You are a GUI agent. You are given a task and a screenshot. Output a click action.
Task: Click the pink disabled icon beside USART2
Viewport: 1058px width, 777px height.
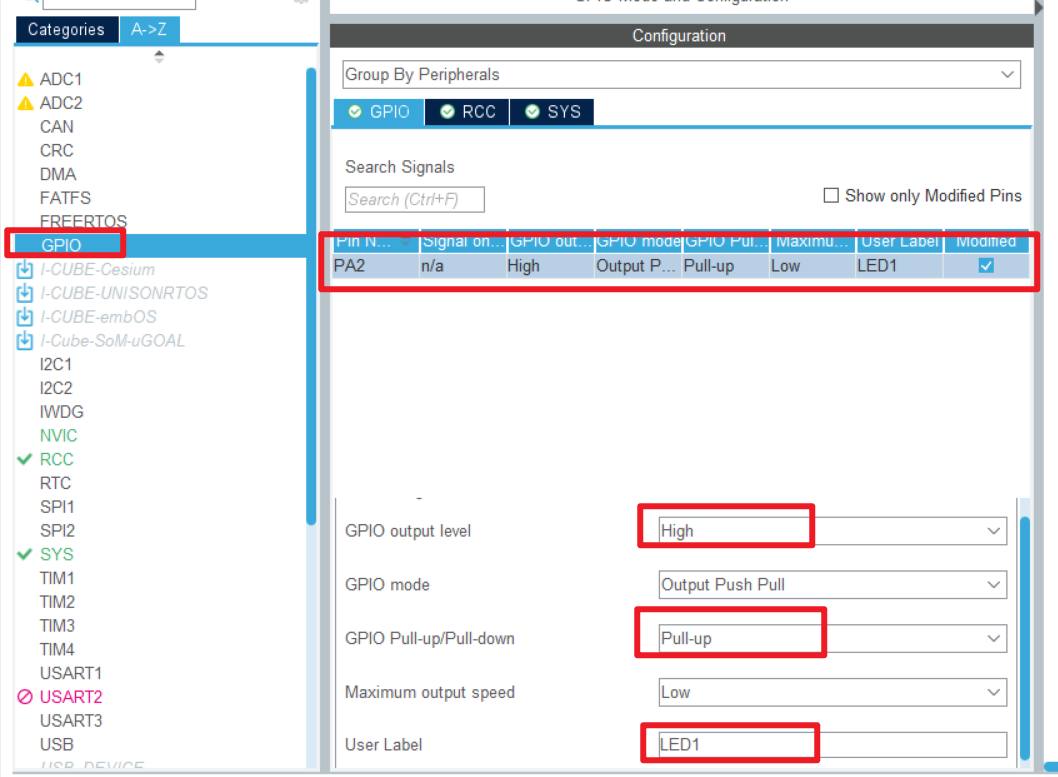point(25,697)
